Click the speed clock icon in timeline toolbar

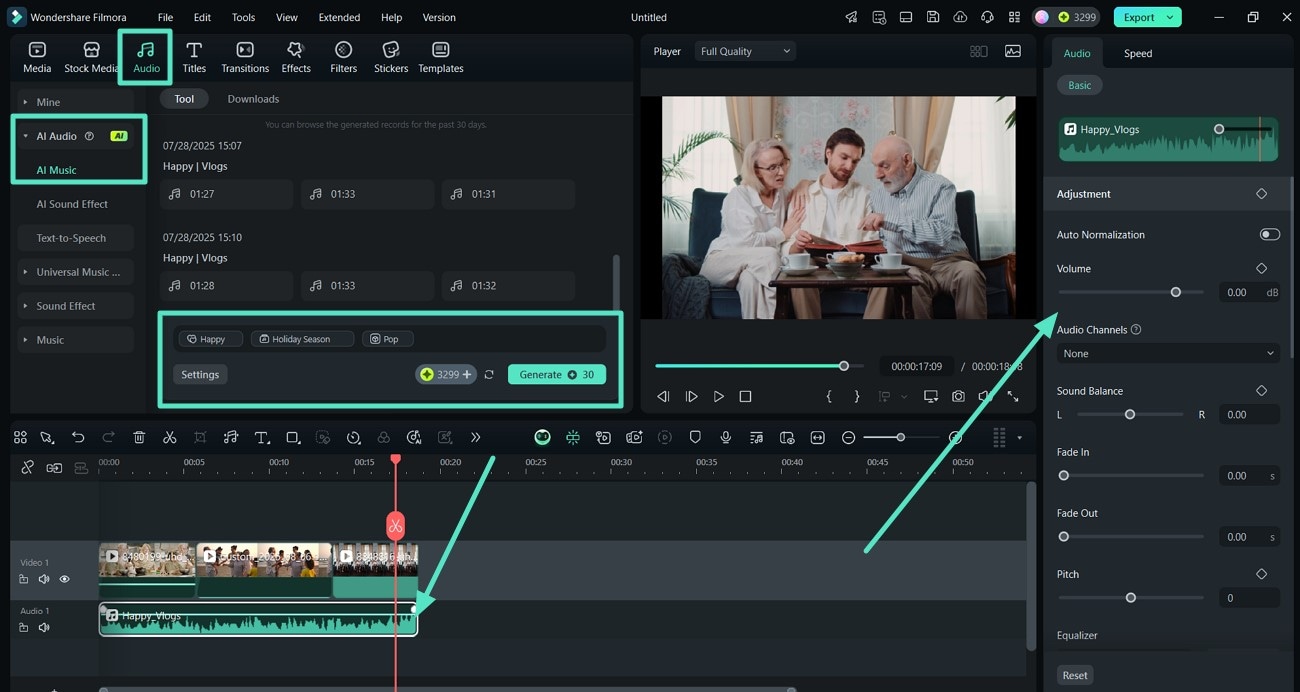(353, 437)
